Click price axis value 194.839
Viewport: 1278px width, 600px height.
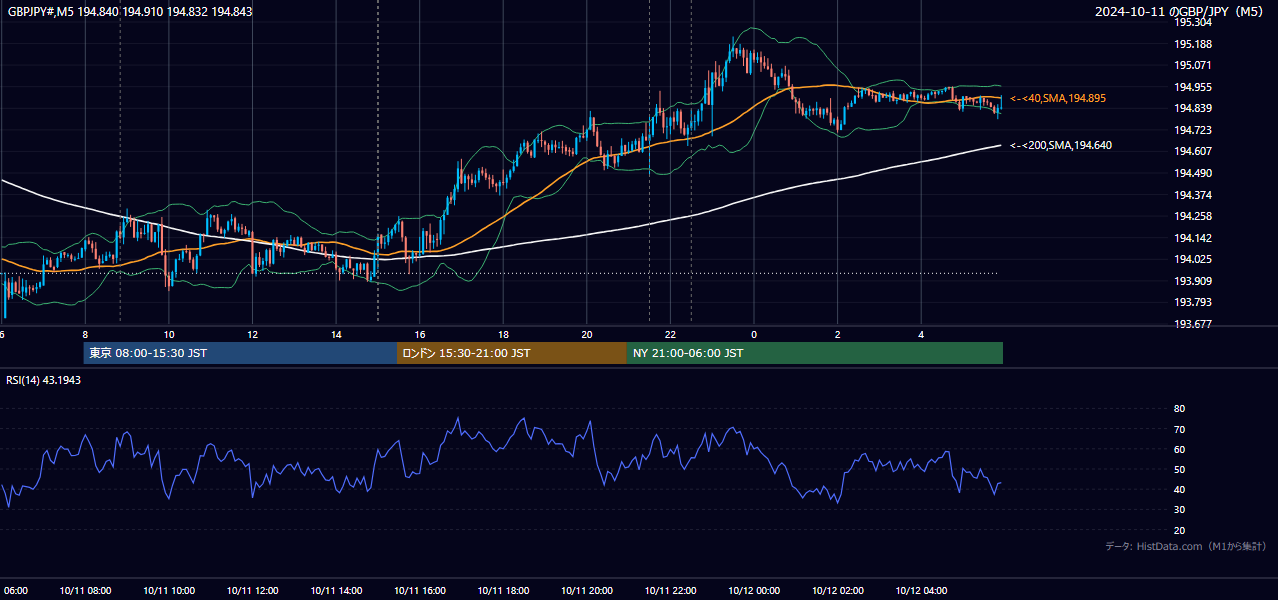[1192, 108]
